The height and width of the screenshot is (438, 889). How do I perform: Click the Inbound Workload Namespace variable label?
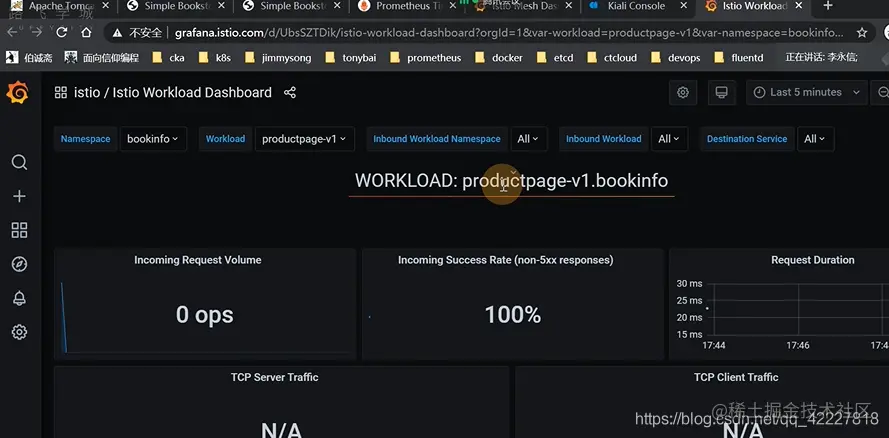pos(437,139)
